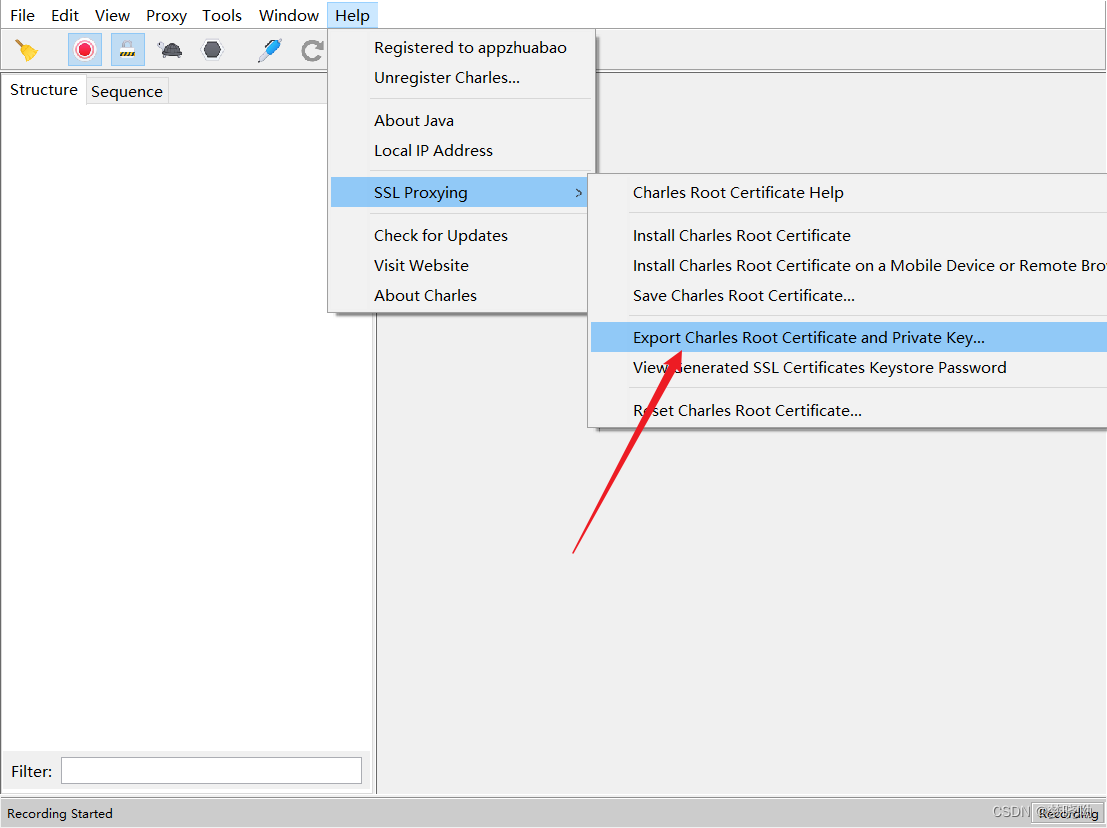Expand the SSL Proxying submenu arrow
The height and width of the screenshot is (828, 1107).
(578, 193)
